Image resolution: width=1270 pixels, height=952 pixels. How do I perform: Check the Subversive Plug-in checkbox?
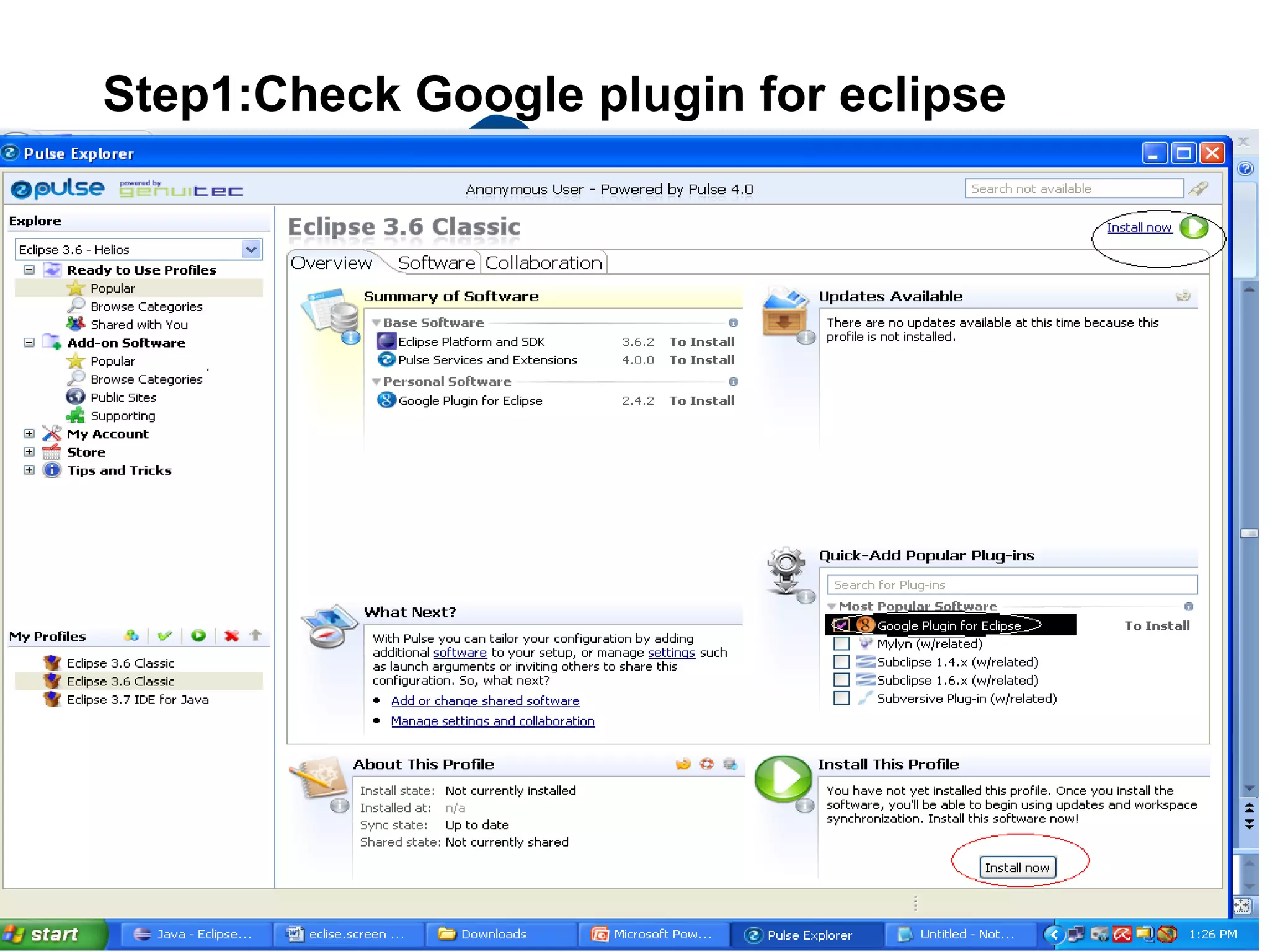point(841,699)
